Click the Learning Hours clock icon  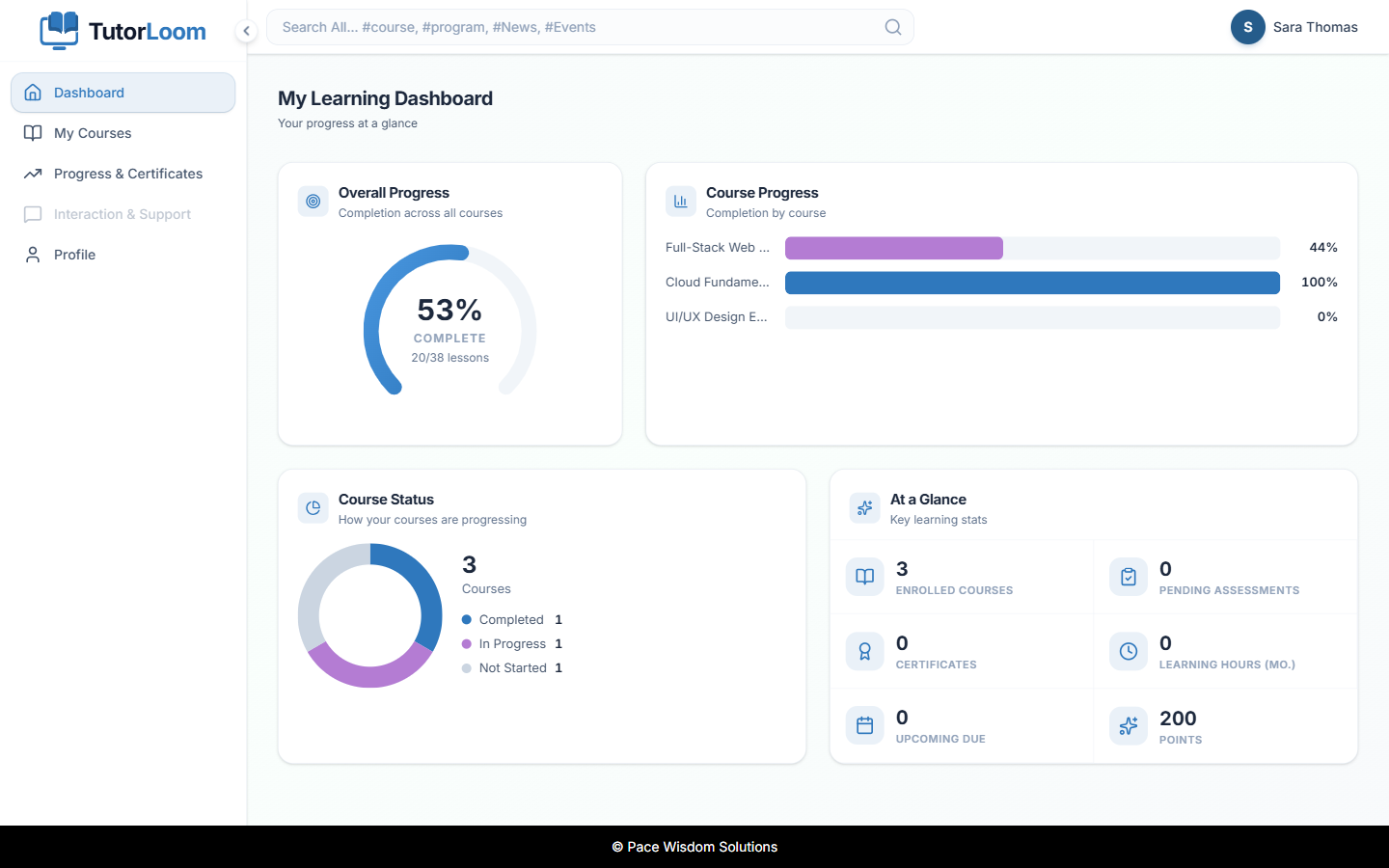[x=1129, y=651]
